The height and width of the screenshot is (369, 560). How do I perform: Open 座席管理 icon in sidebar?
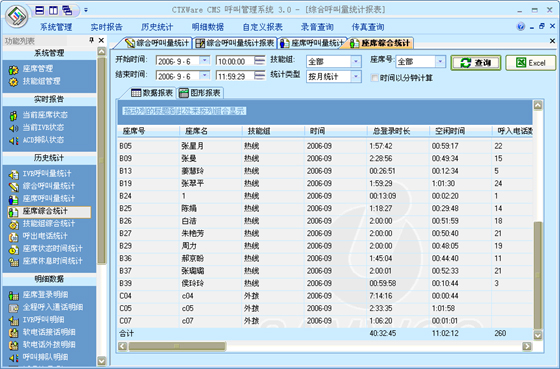click(x=14, y=70)
